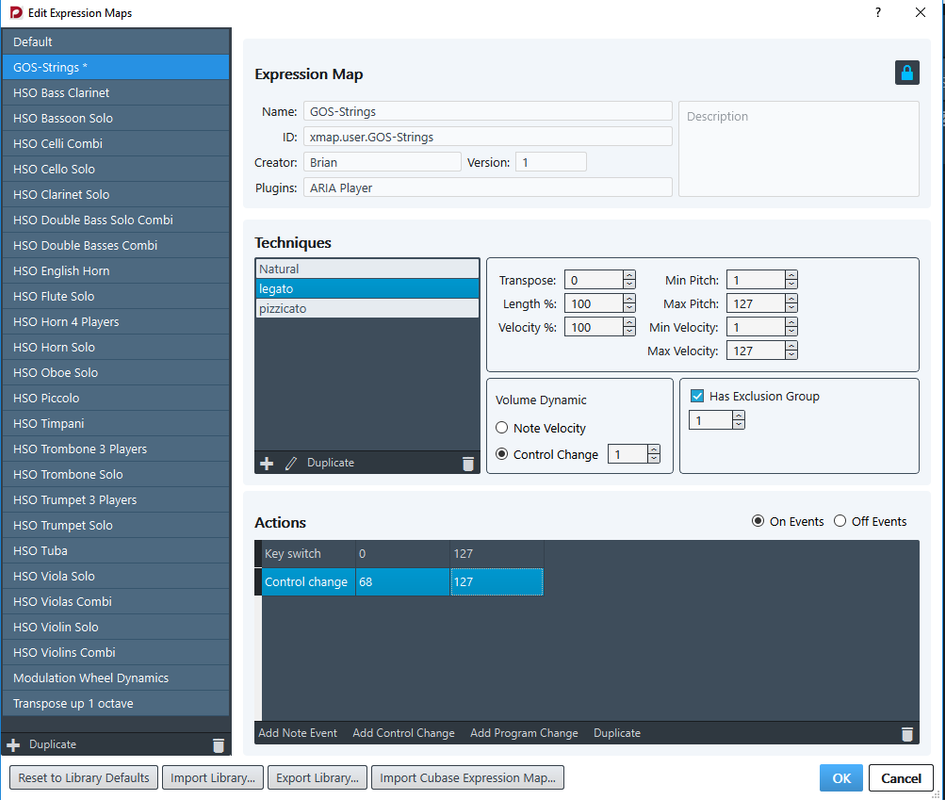Edit the technique with the pencil icon

(290, 463)
